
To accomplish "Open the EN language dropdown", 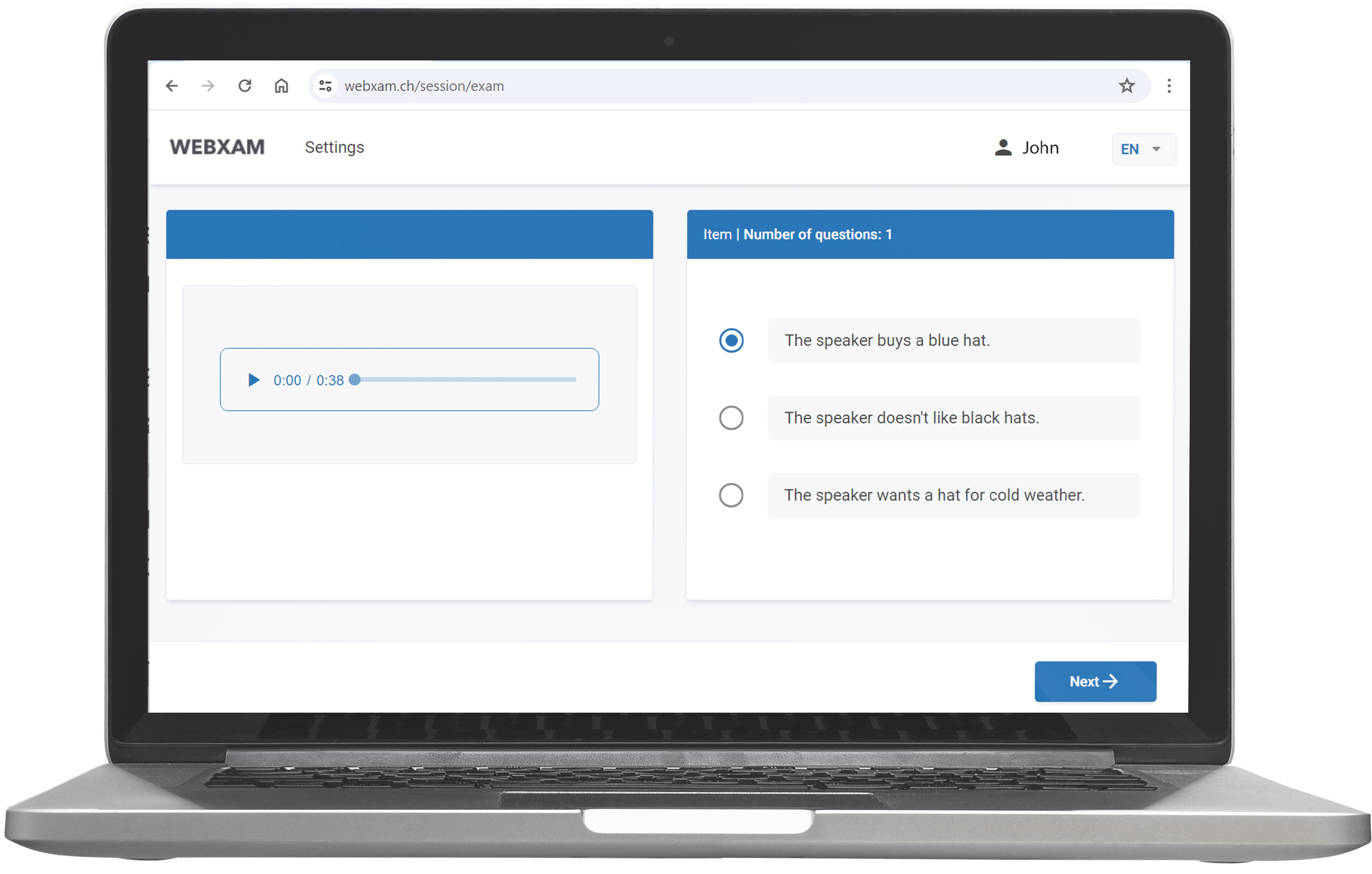I will pos(1130,149).
